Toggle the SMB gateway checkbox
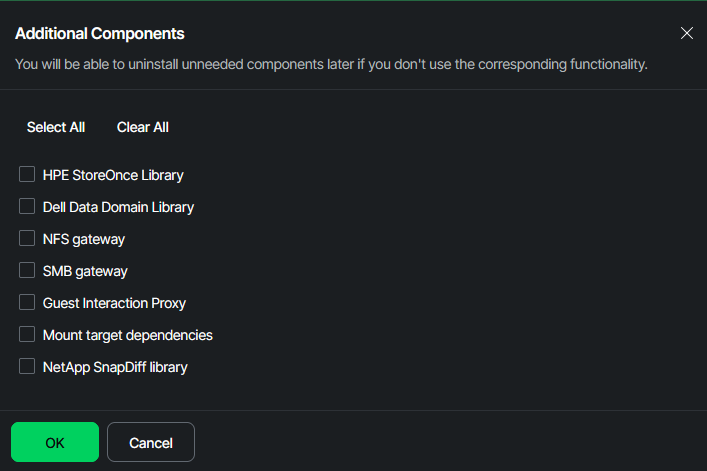 coord(27,271)
